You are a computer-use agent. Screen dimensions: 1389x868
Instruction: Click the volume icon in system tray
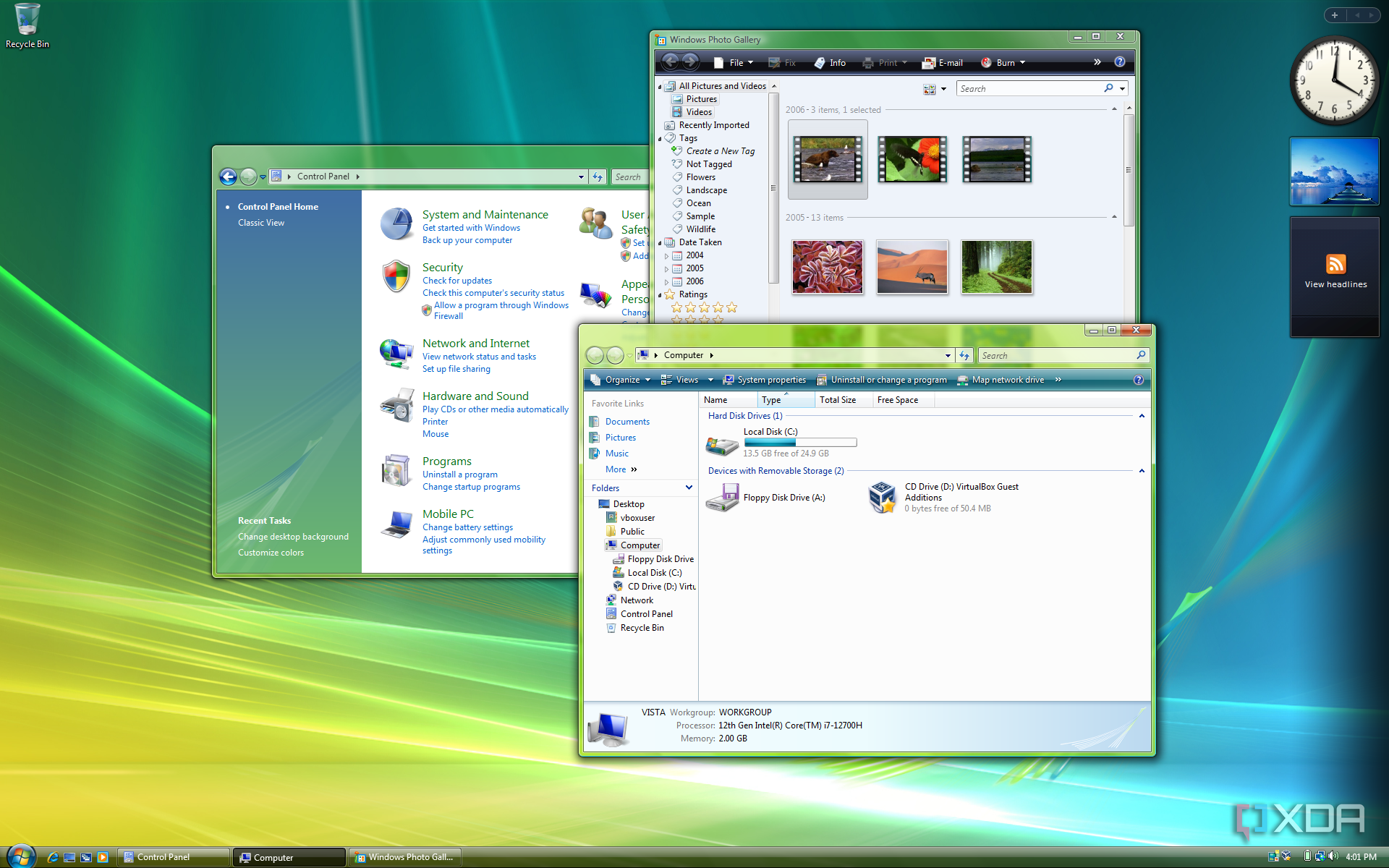[x=1333, y=856]
